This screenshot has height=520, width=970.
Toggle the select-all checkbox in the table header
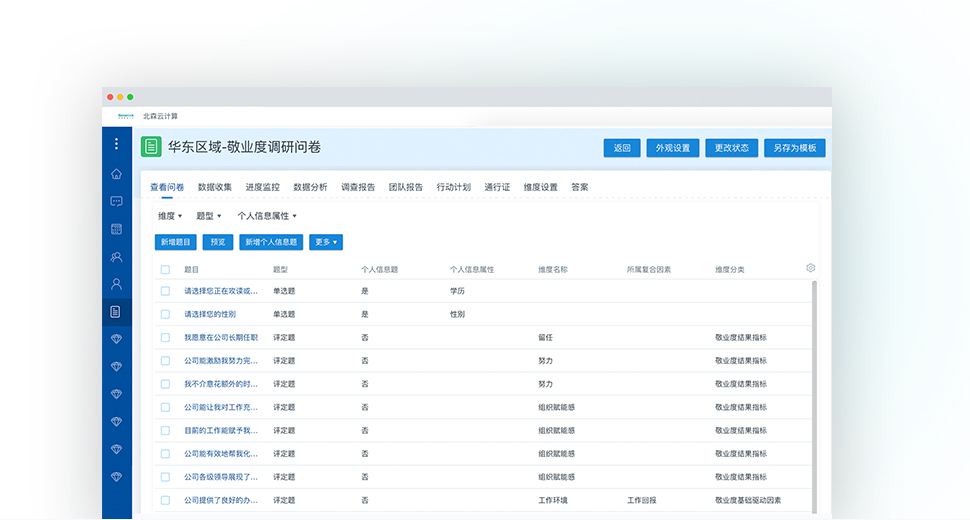pyautogui.click(x=165, y=270)
